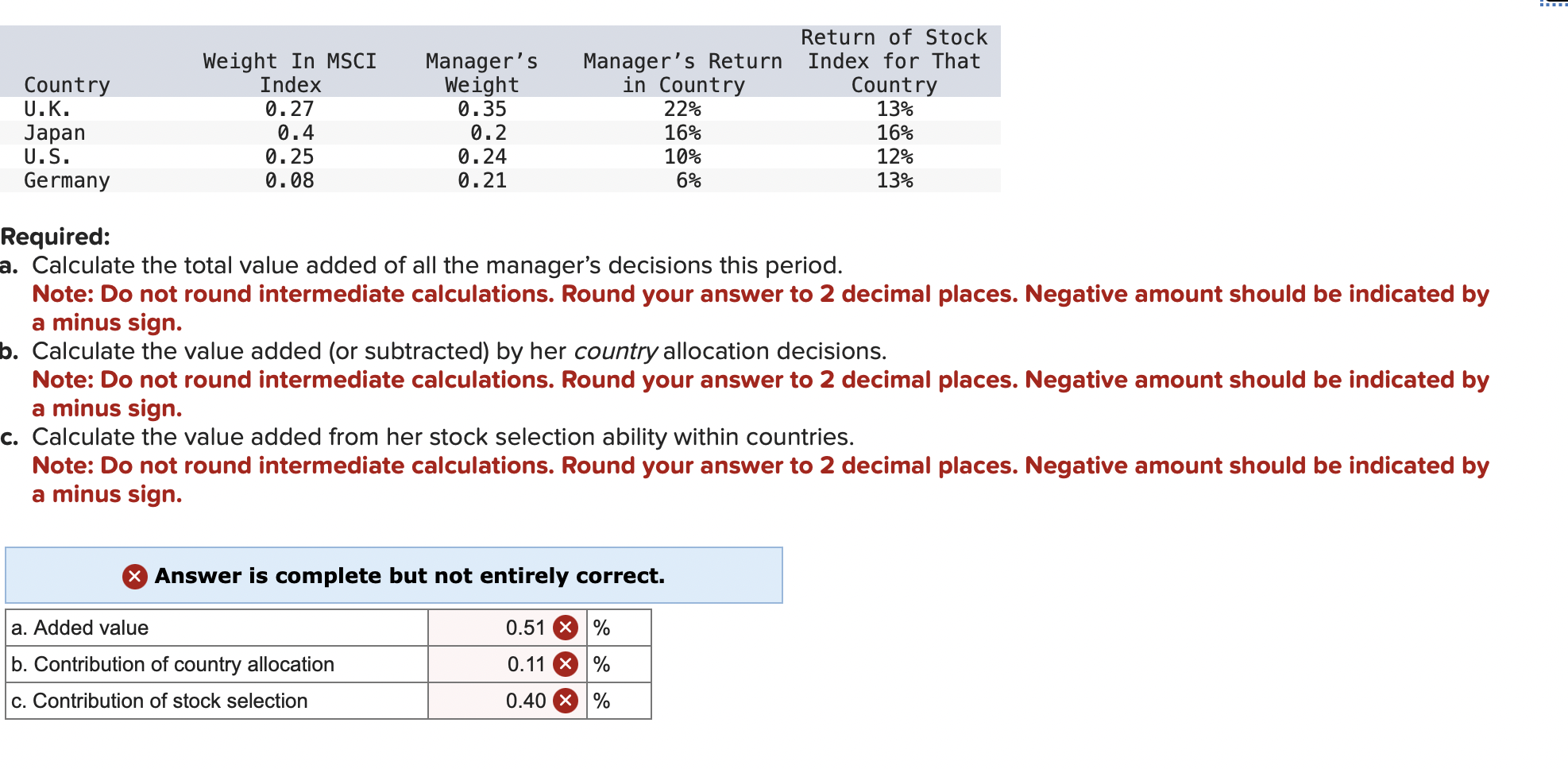Click the 'Weight In MSCI Index' column header
Viewport: 1568px width, 769px height.
coord(289,72)
